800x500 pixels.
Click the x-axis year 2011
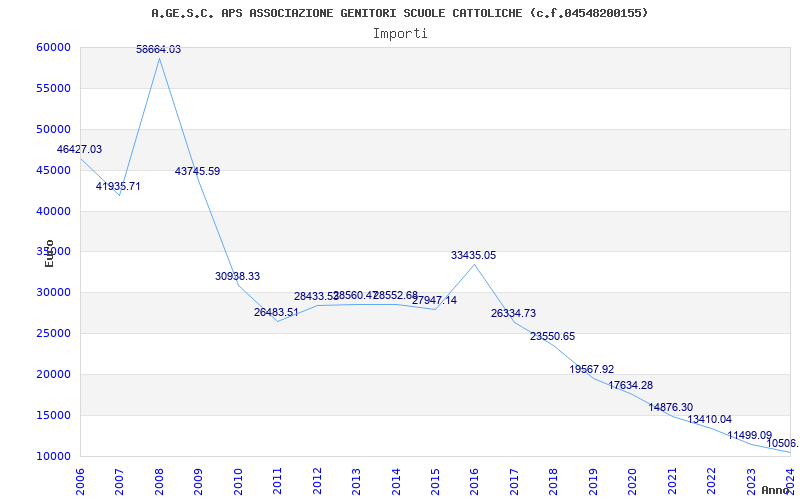pos(277,480)
